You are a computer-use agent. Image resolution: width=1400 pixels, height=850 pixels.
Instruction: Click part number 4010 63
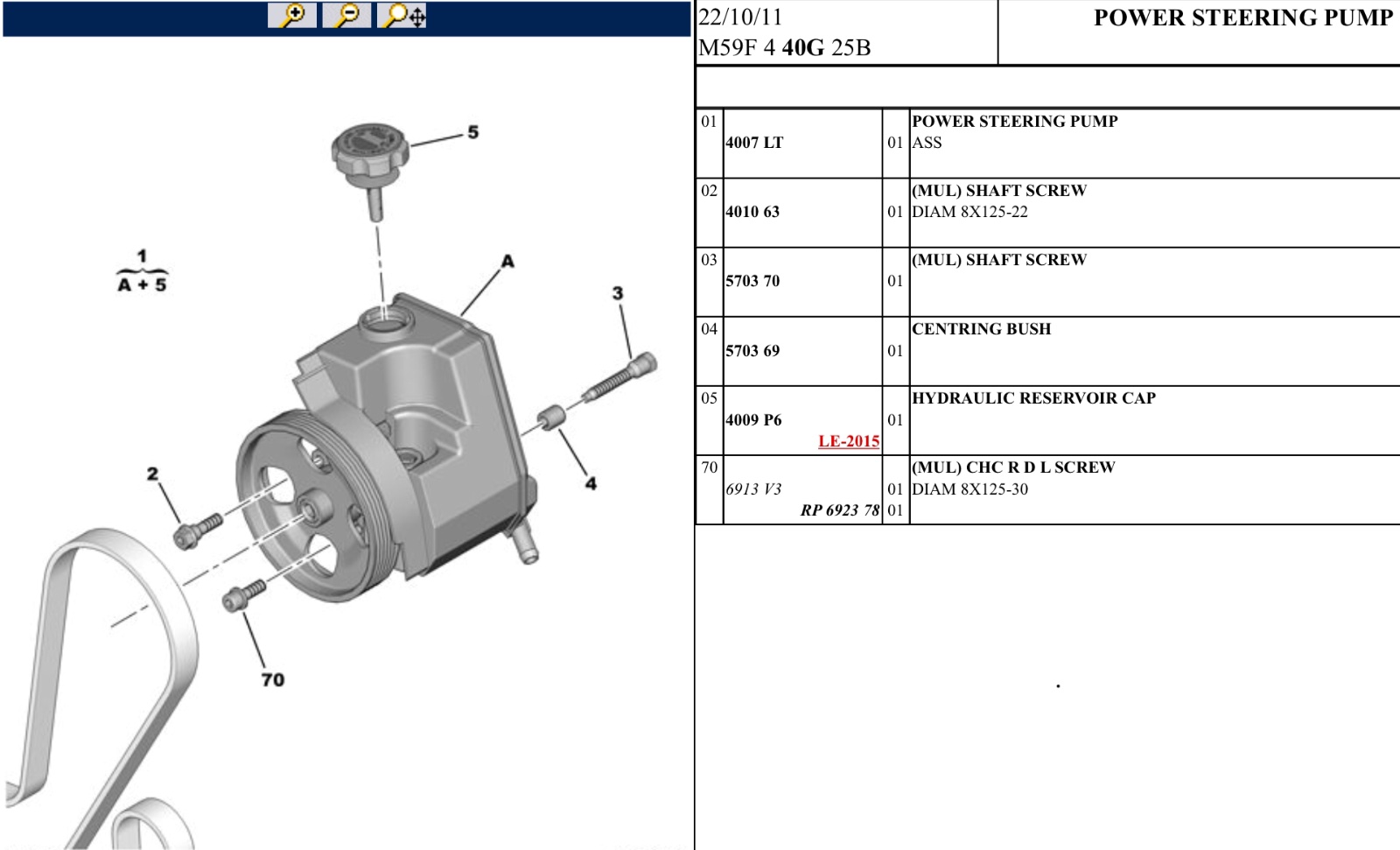pyautogui.click(x=752, y=212)
